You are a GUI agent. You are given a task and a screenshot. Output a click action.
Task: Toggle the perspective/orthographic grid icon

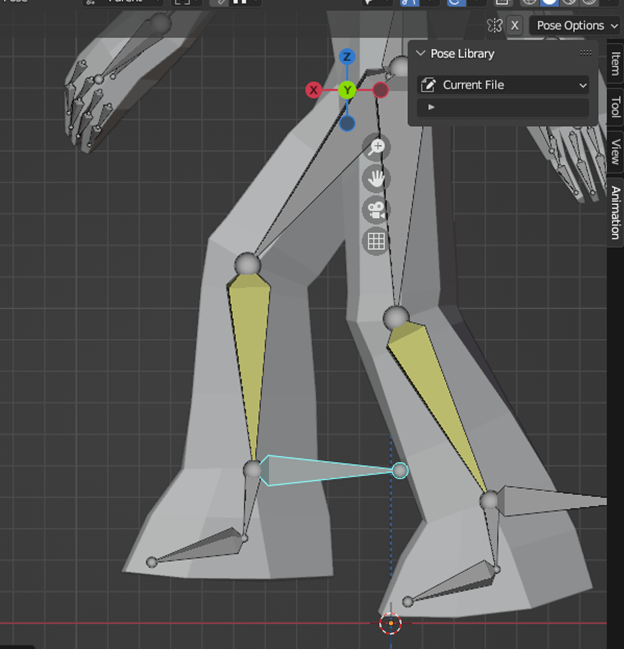coord(376,241)
